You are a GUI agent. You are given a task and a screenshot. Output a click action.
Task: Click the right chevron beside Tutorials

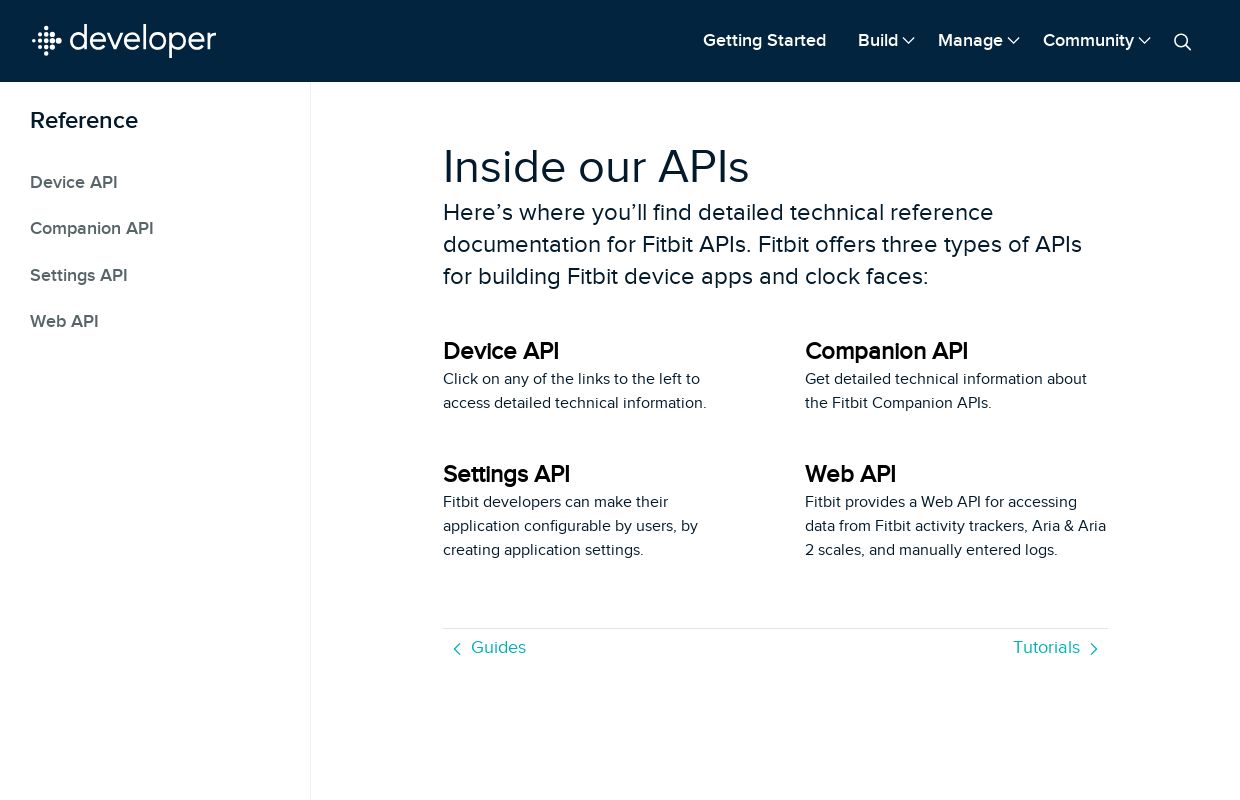tap(1094, 649)
